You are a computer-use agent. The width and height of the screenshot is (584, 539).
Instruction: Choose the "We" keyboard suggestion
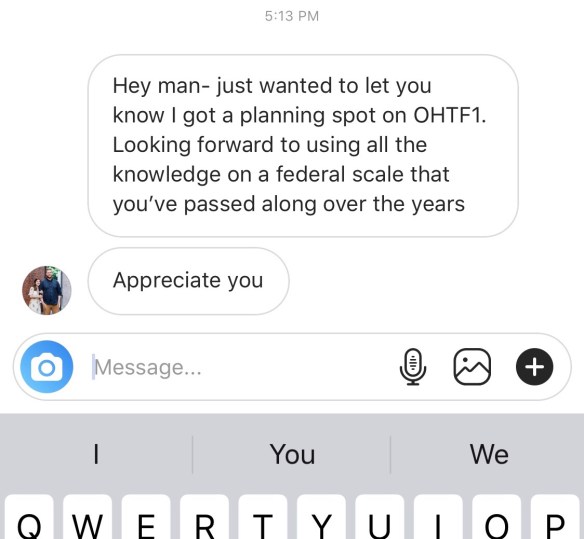tap(488, 454)
